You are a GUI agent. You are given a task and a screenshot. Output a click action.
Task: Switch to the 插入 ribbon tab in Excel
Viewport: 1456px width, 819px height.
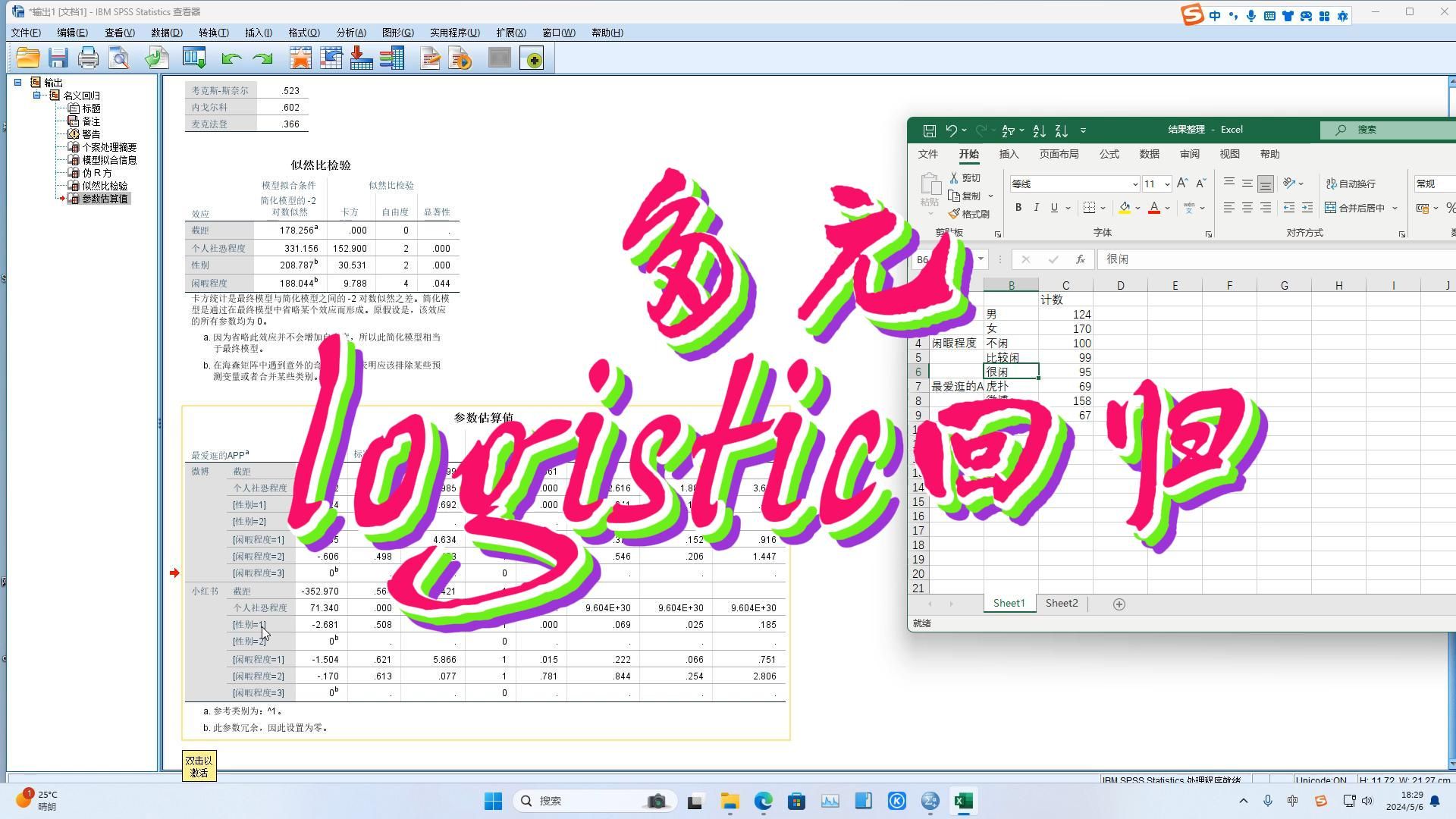pyautogui.click(x=1009, y=154)
